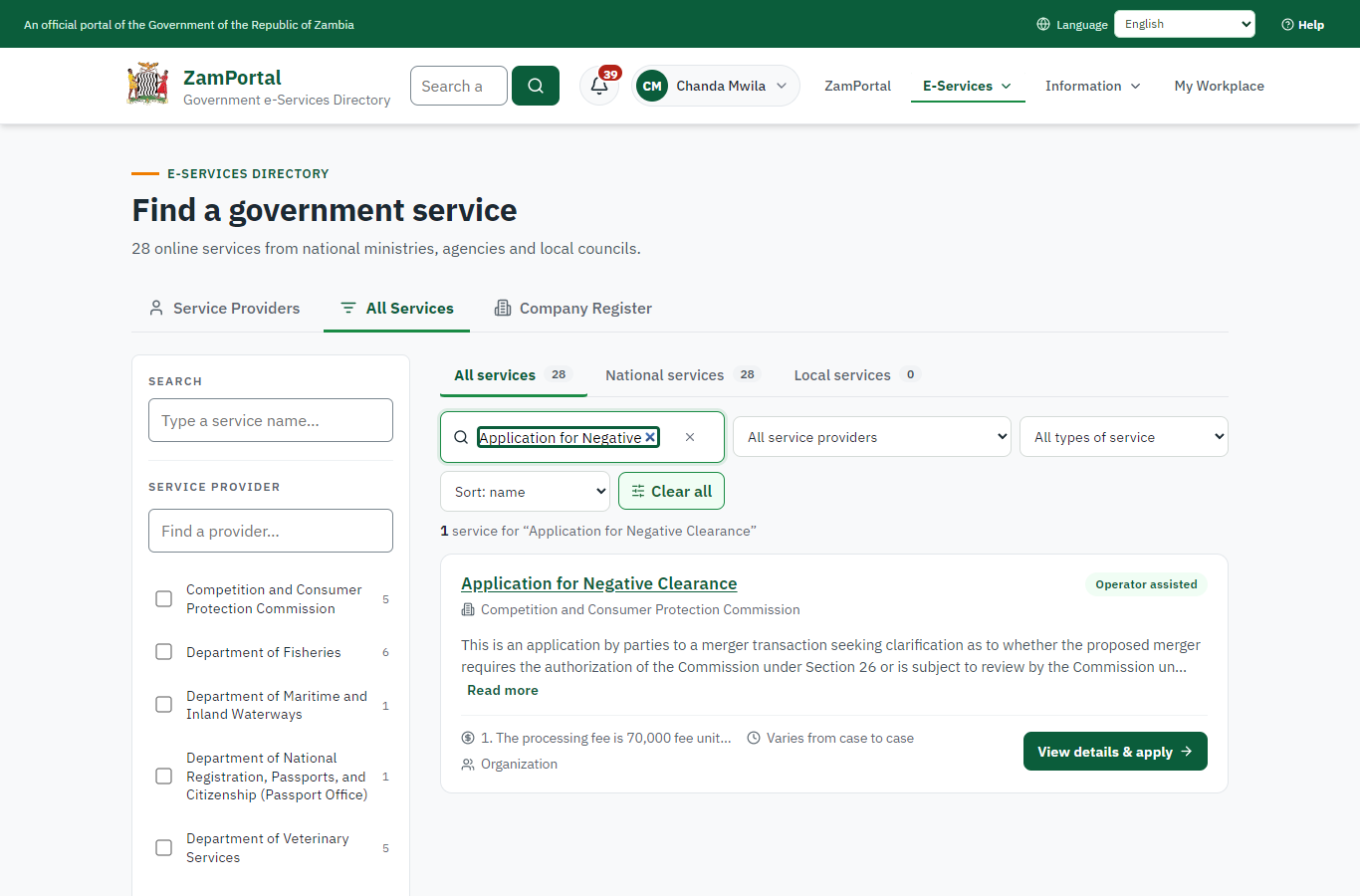This screenshot has height=896, width=1360.
Task: Click the ZamPortal coat of arms logo
Action: (x=147, y=85)
